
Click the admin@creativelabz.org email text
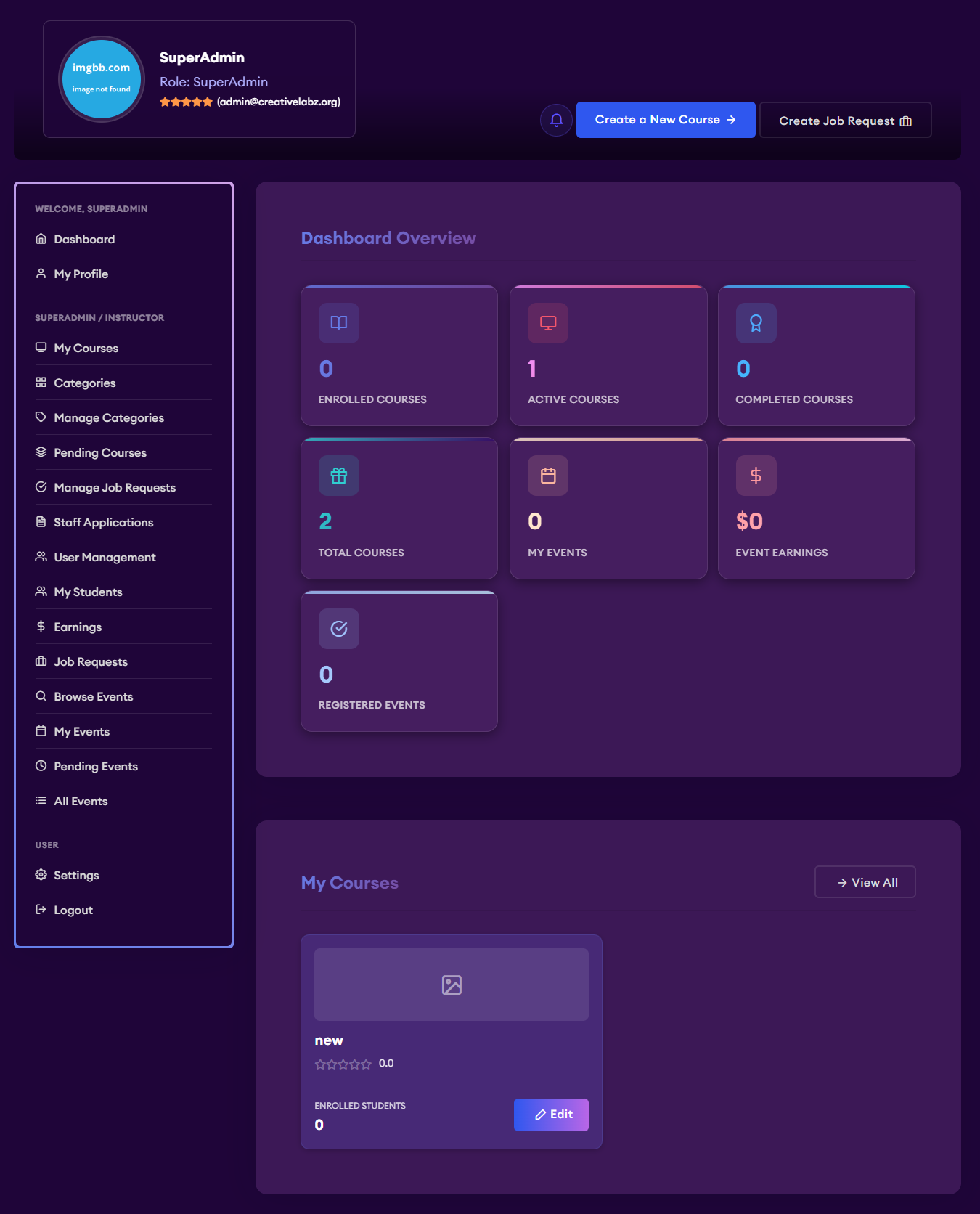pyautogui.click(x=279, y=102)
